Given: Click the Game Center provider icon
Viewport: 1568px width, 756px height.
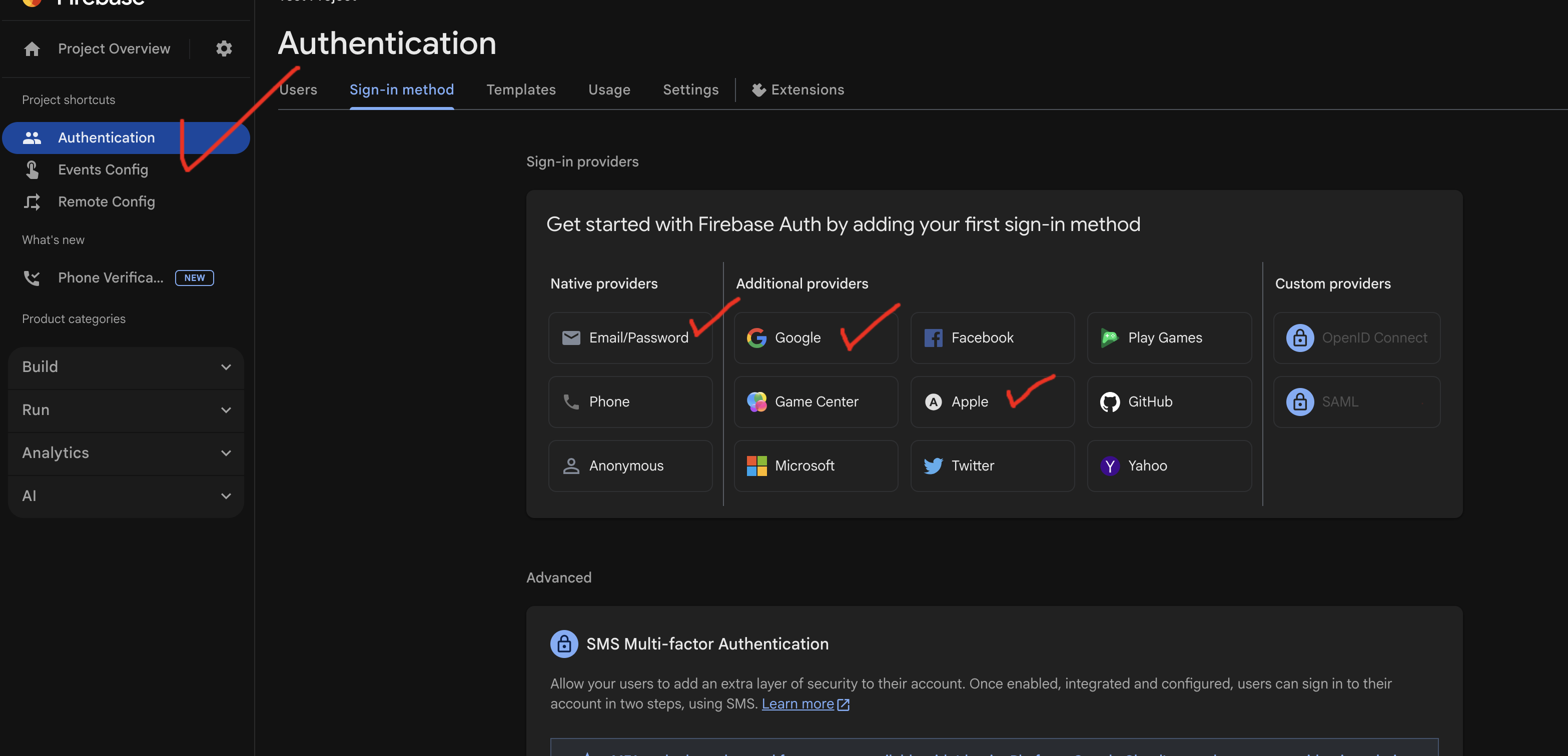Looking at the screenshot, I should click(756, 402).
